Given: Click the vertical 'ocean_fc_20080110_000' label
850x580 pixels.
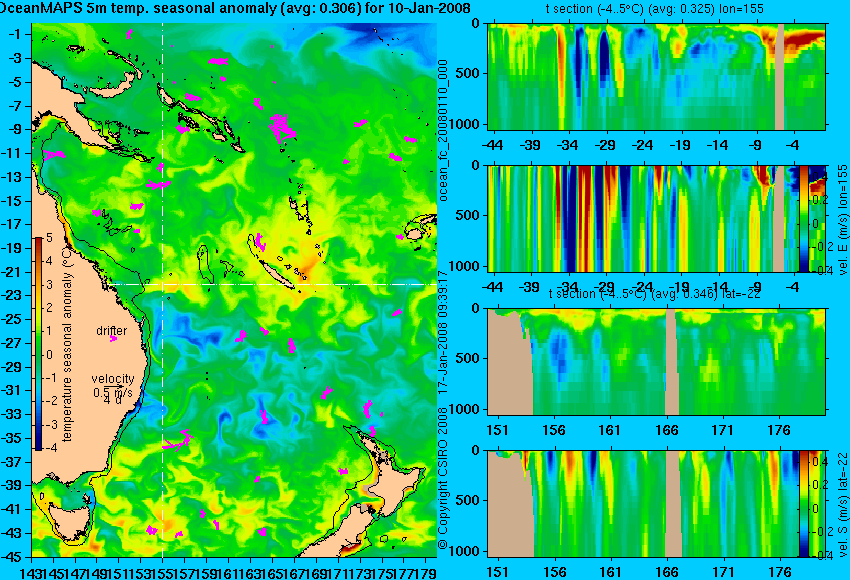Looking at the screenshot, I should pyautogui.click(x=443, y=130).
